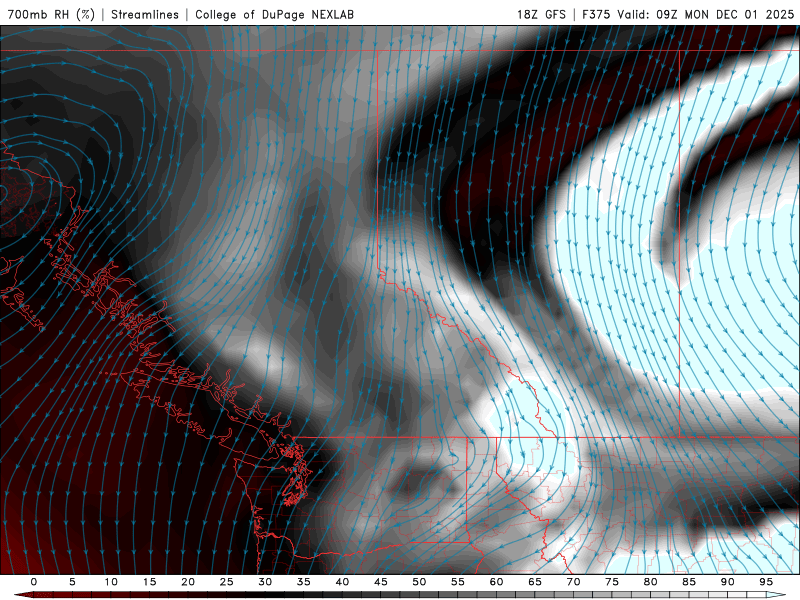The image size is (800, 600).
Task: Click the 20 value on color scale
Action: tap(188, 582)
